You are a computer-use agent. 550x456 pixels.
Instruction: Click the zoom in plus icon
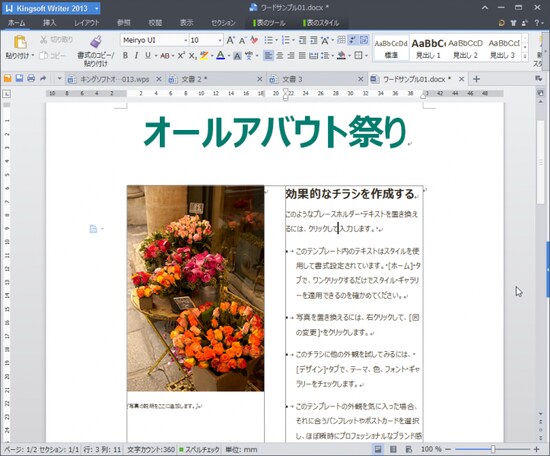pyautogui.click(x=536, y=449)
